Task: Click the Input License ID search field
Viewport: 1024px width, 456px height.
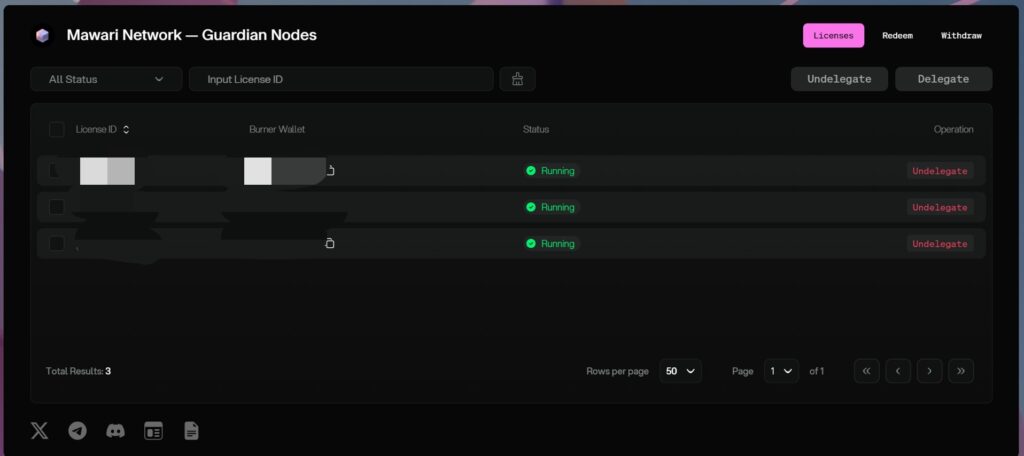Action: tap(341, 79)
